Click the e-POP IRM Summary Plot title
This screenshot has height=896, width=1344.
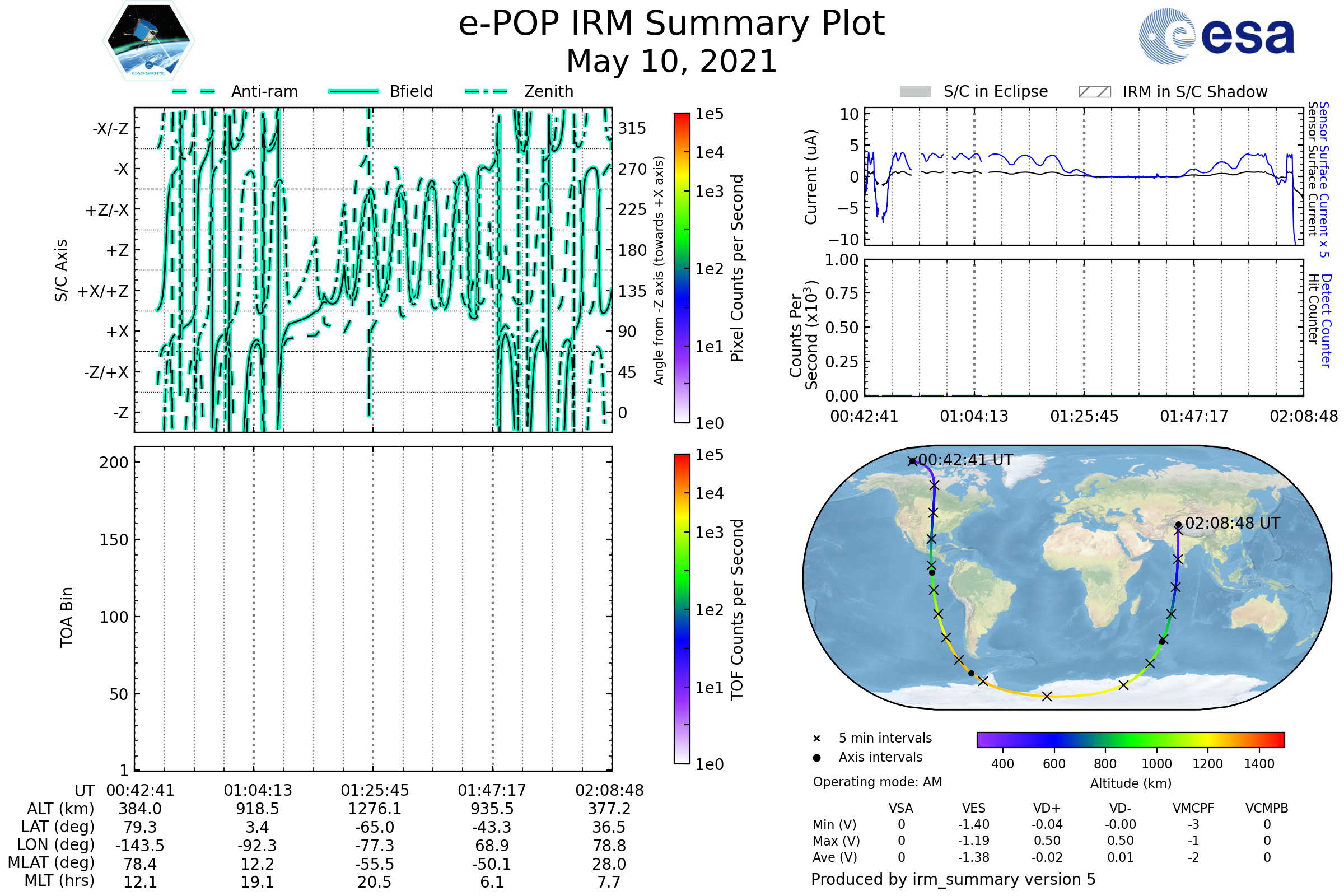coord(671,24)
